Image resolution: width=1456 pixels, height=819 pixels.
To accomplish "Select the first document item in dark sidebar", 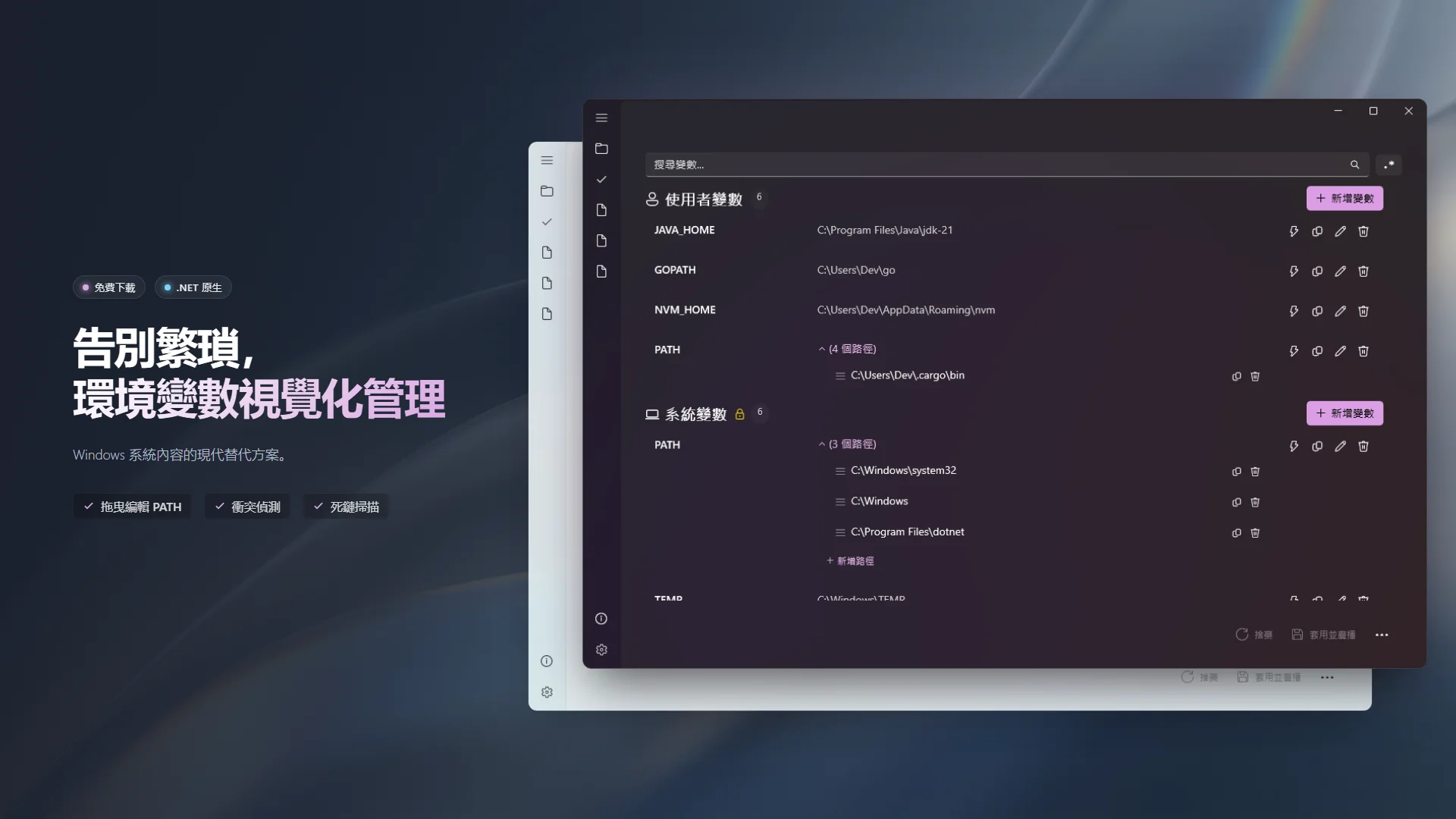I will 601,210.
